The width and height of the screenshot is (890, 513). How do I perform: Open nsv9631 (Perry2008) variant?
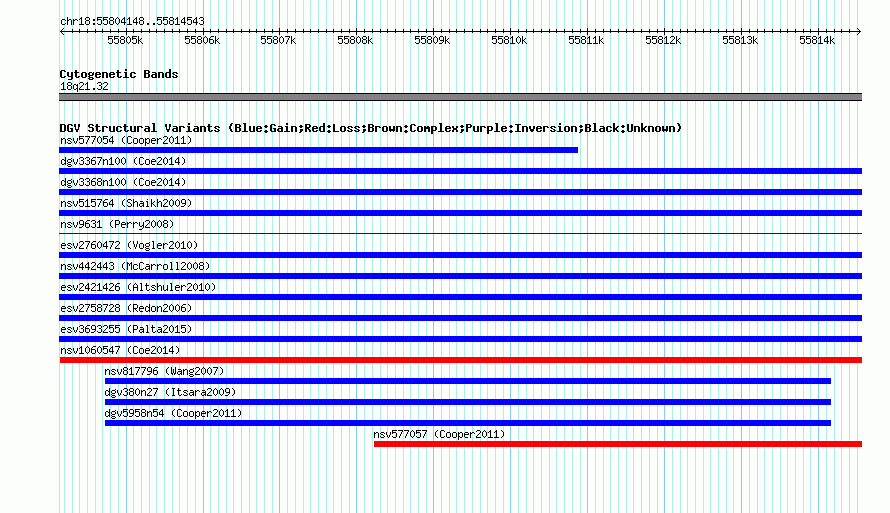click(117, 224)
